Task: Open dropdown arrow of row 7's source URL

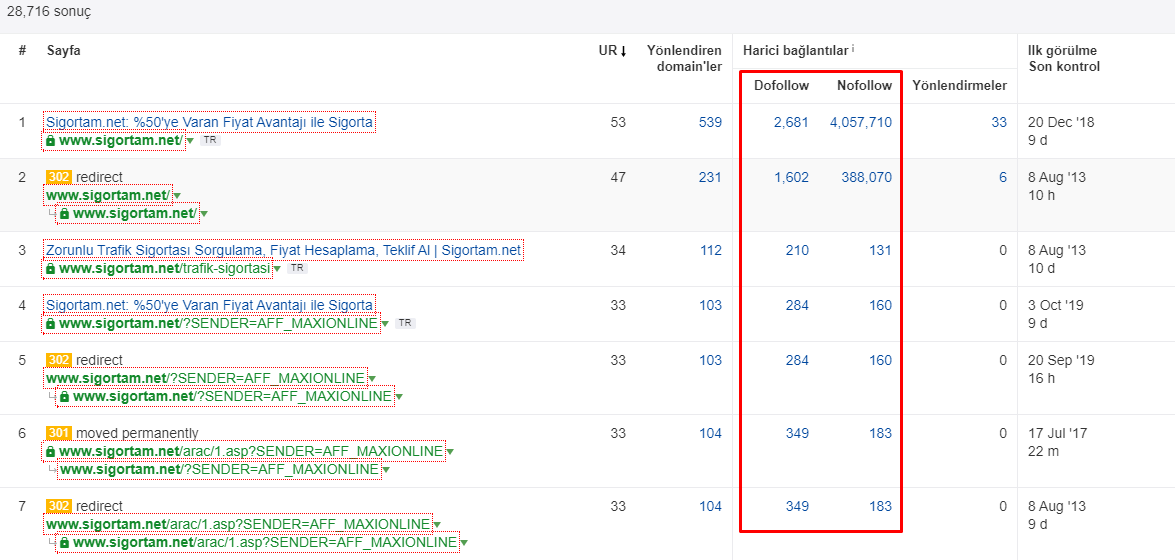Action: pyautogui.click(x=437, y=525)
